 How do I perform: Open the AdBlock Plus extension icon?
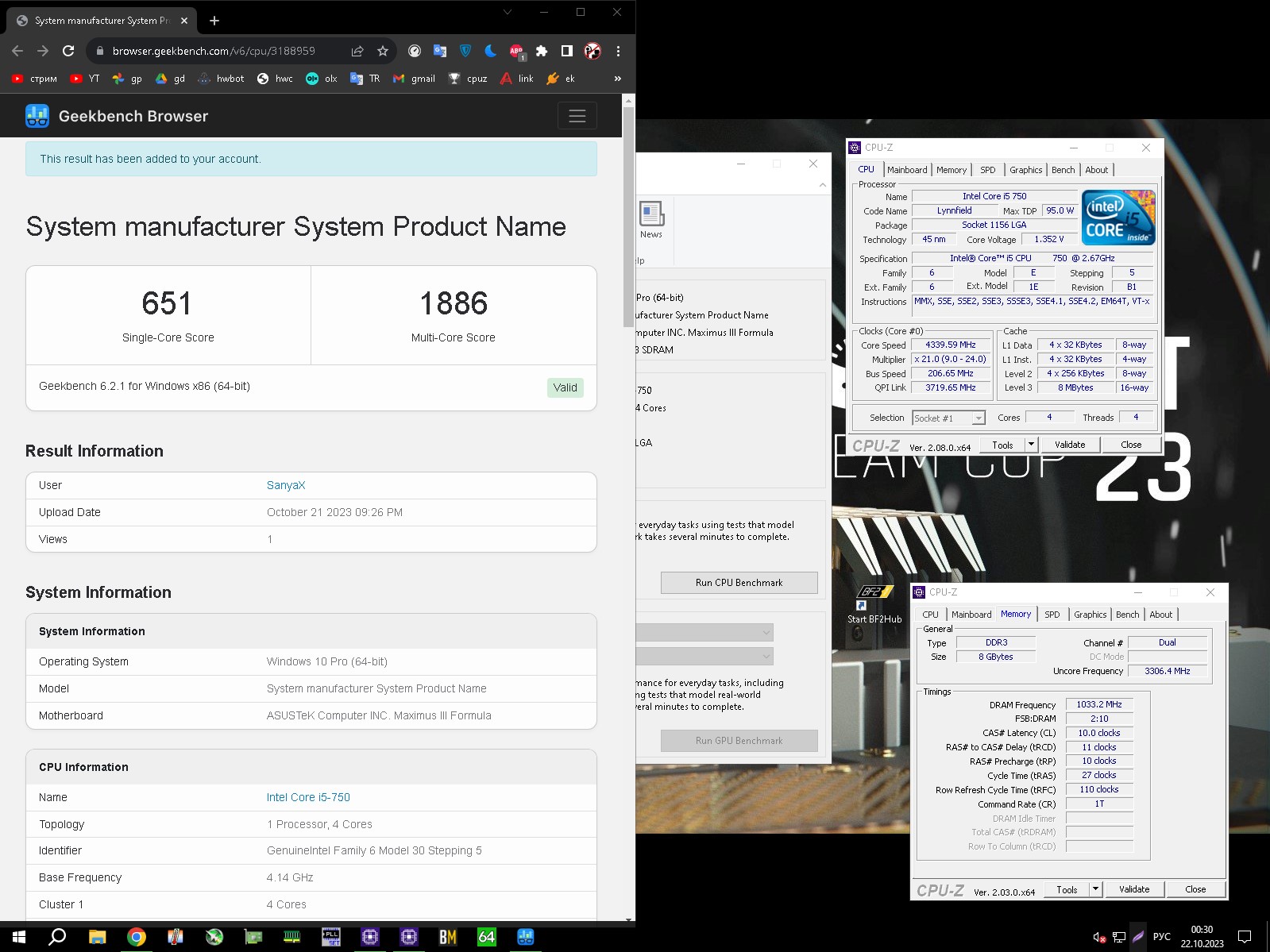tap(516, 51)
